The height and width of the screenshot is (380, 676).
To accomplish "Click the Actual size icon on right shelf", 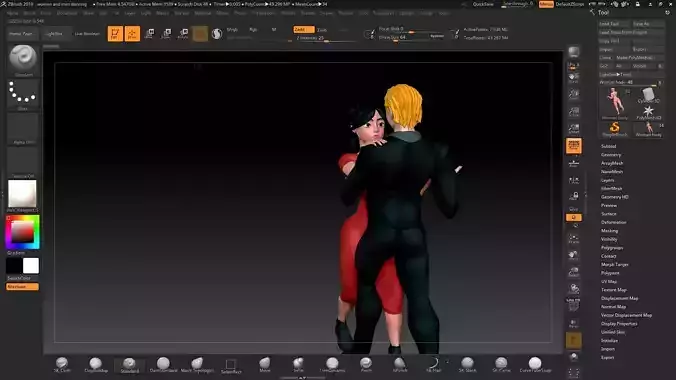I will [x=573, y=112].
